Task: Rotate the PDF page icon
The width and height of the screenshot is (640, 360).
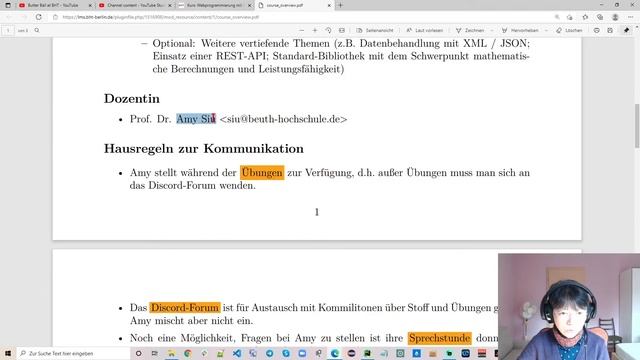Action: click(328, 30)
